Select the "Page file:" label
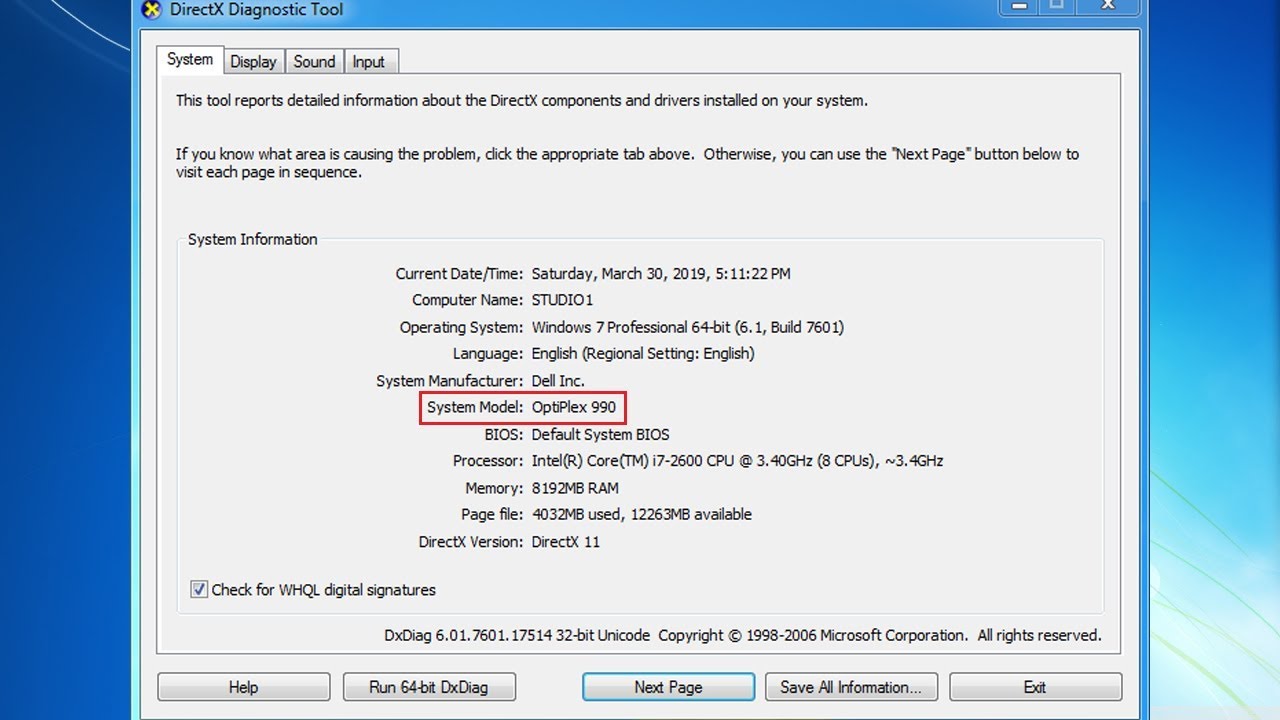The width and height of the screenshot is (1280, 720). (490, 515)
